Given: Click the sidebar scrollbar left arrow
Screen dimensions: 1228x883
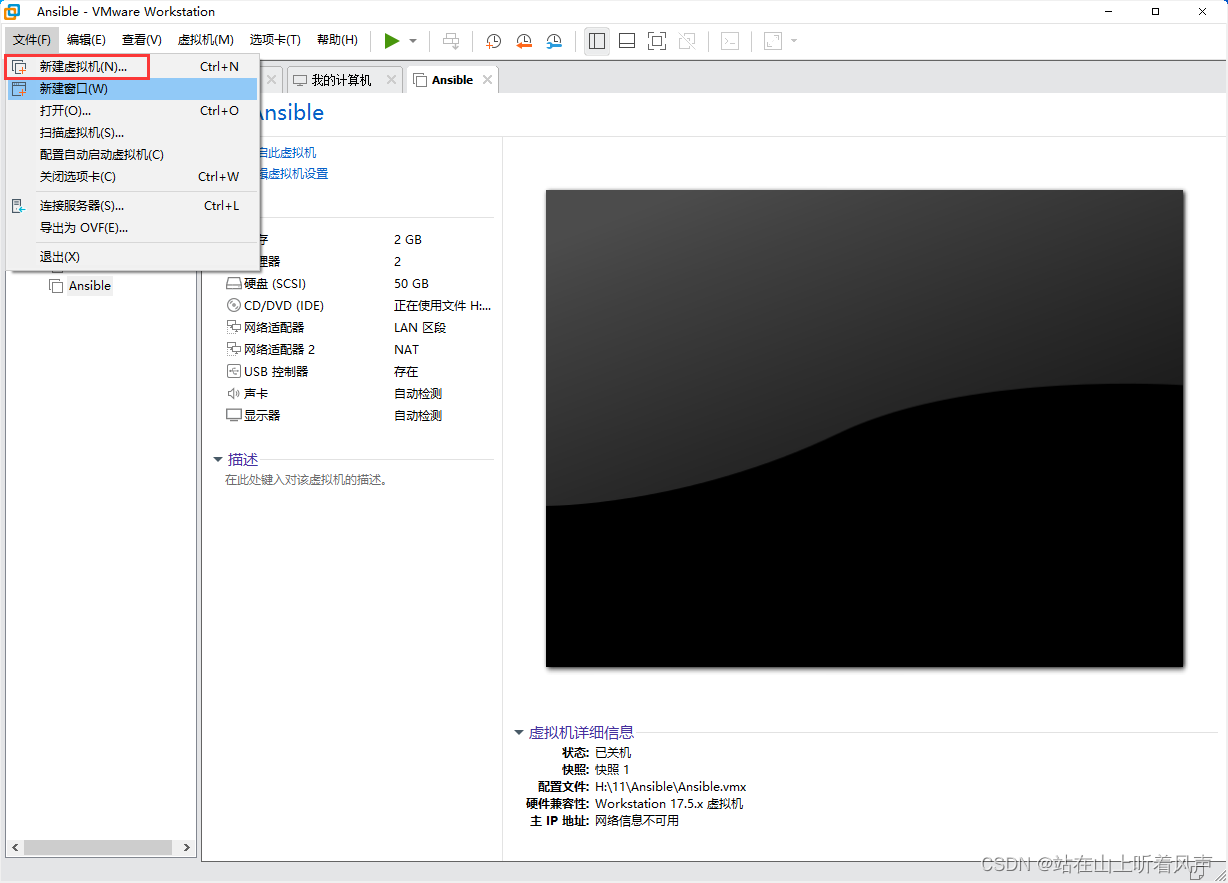Looking at the screenshot, I should point(14,847).
